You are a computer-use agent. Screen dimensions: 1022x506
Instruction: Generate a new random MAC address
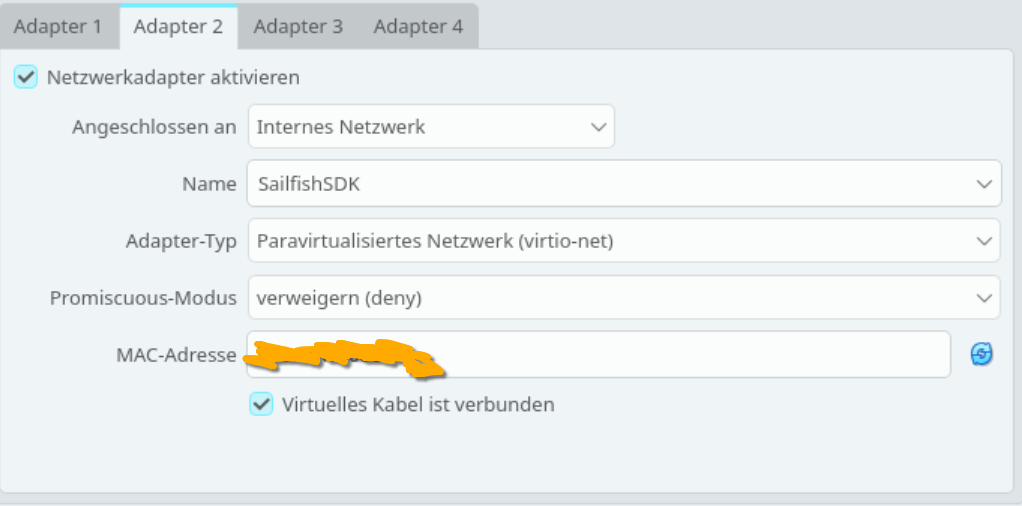(982, 354)
